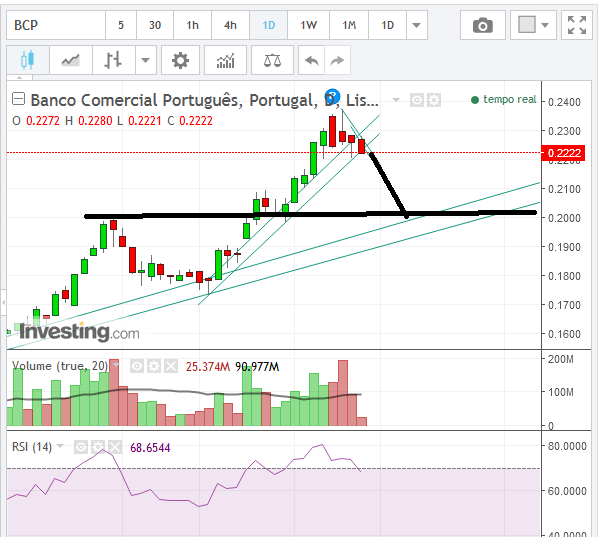The image size is (608, 537).
Task: Click the Banco Comercial Português title
Action: pos(204,100)
